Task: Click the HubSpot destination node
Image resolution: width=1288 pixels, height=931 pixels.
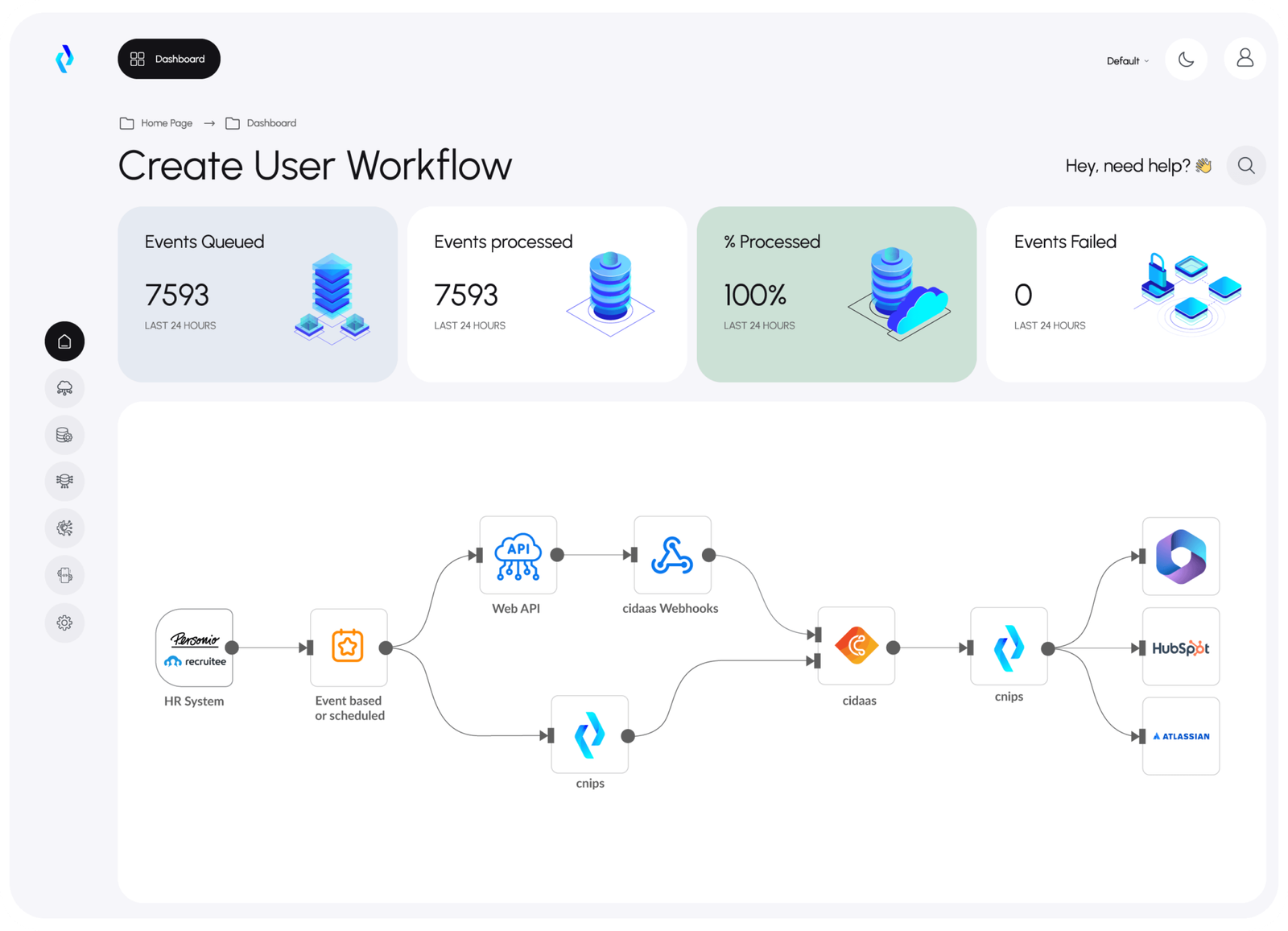Action: click(1180, 648)
